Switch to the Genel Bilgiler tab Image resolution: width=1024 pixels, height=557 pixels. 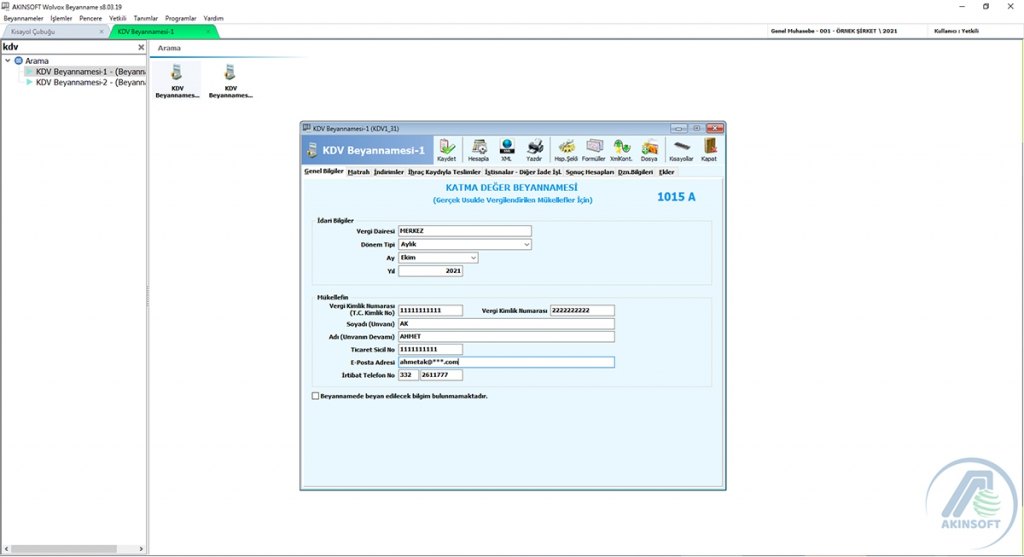(324, 171)
